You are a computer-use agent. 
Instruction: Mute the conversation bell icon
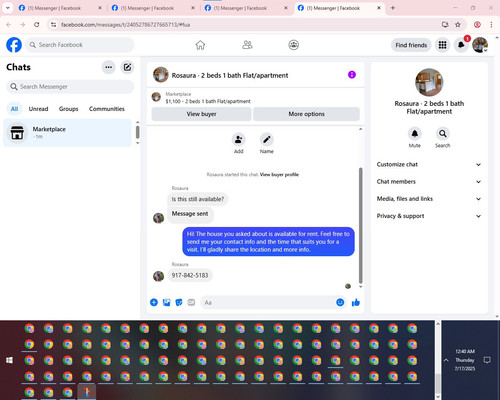pyautogui.click(x=415, y=134)
